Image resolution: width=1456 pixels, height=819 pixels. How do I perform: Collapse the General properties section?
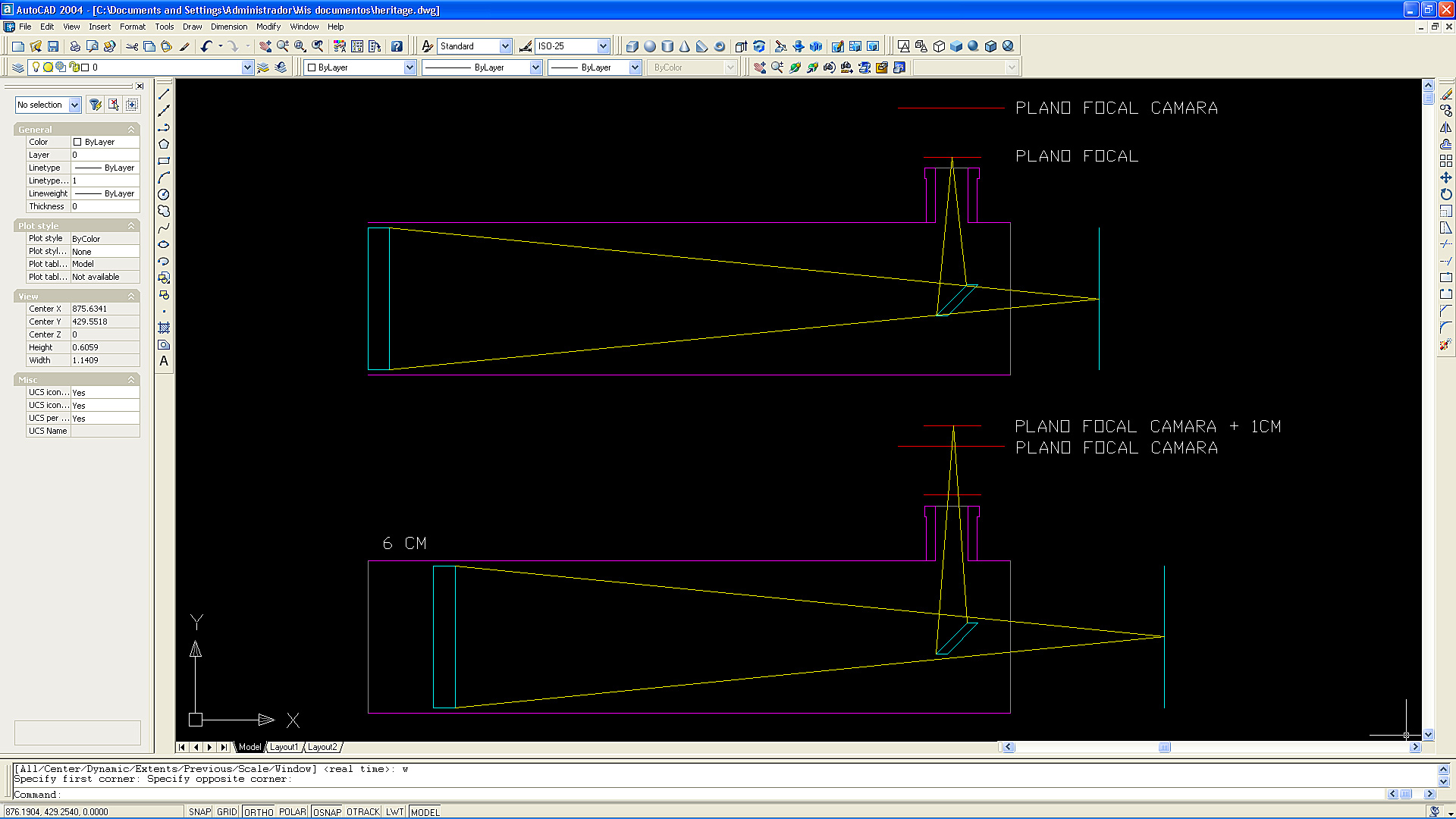131,130
